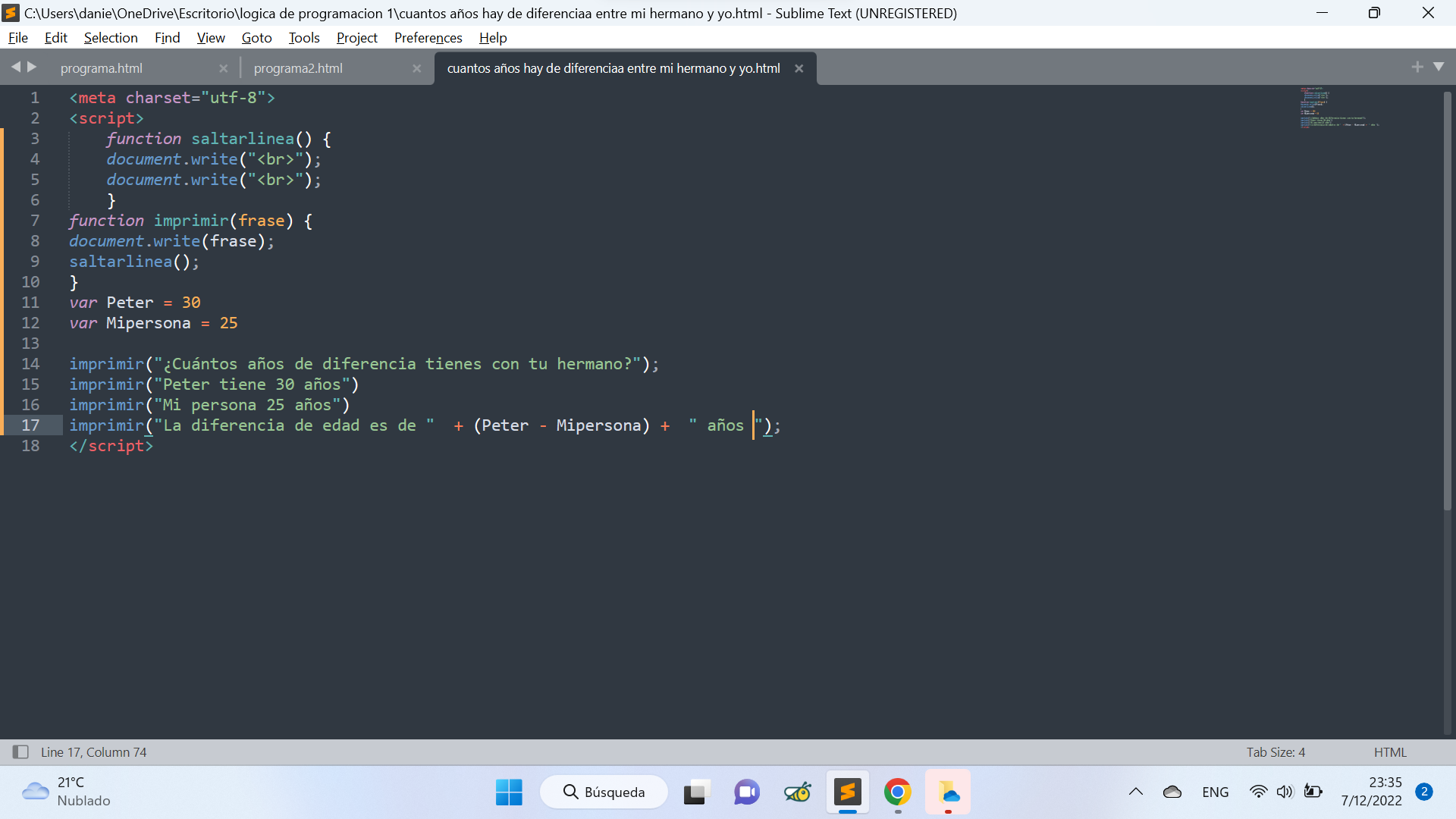Screen dimensions: 1456x819
Task: Click the new tab plus icon
Action: pos(1417,67)
